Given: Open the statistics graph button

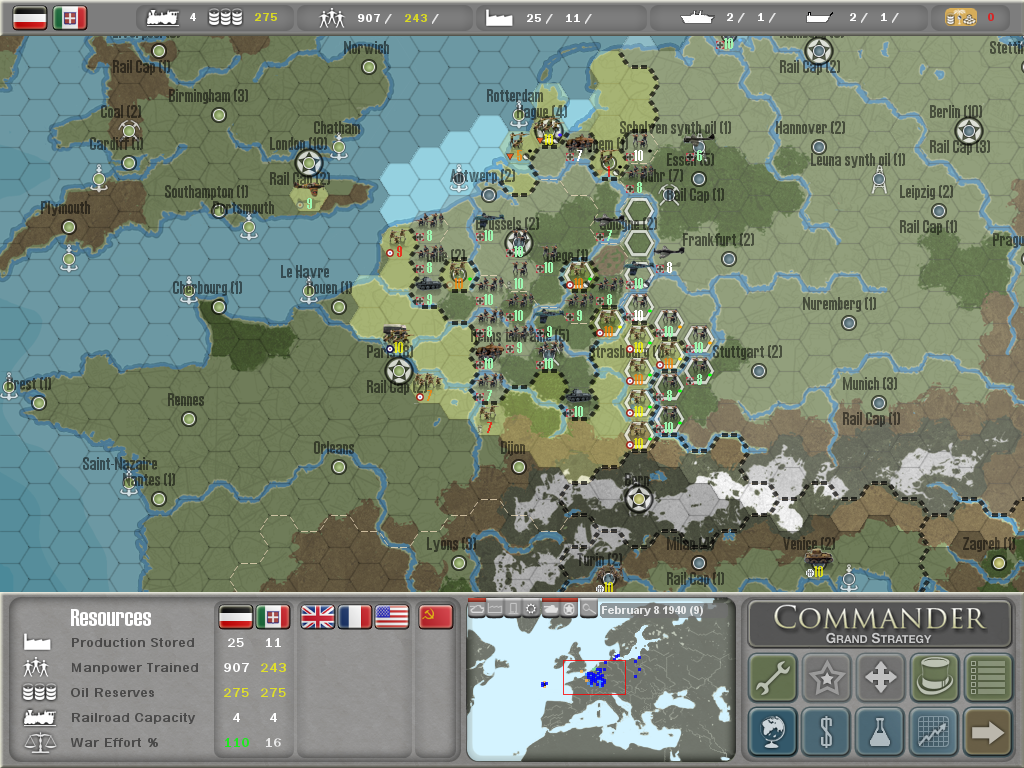Looking at the screenshot, I should point(934,730).
